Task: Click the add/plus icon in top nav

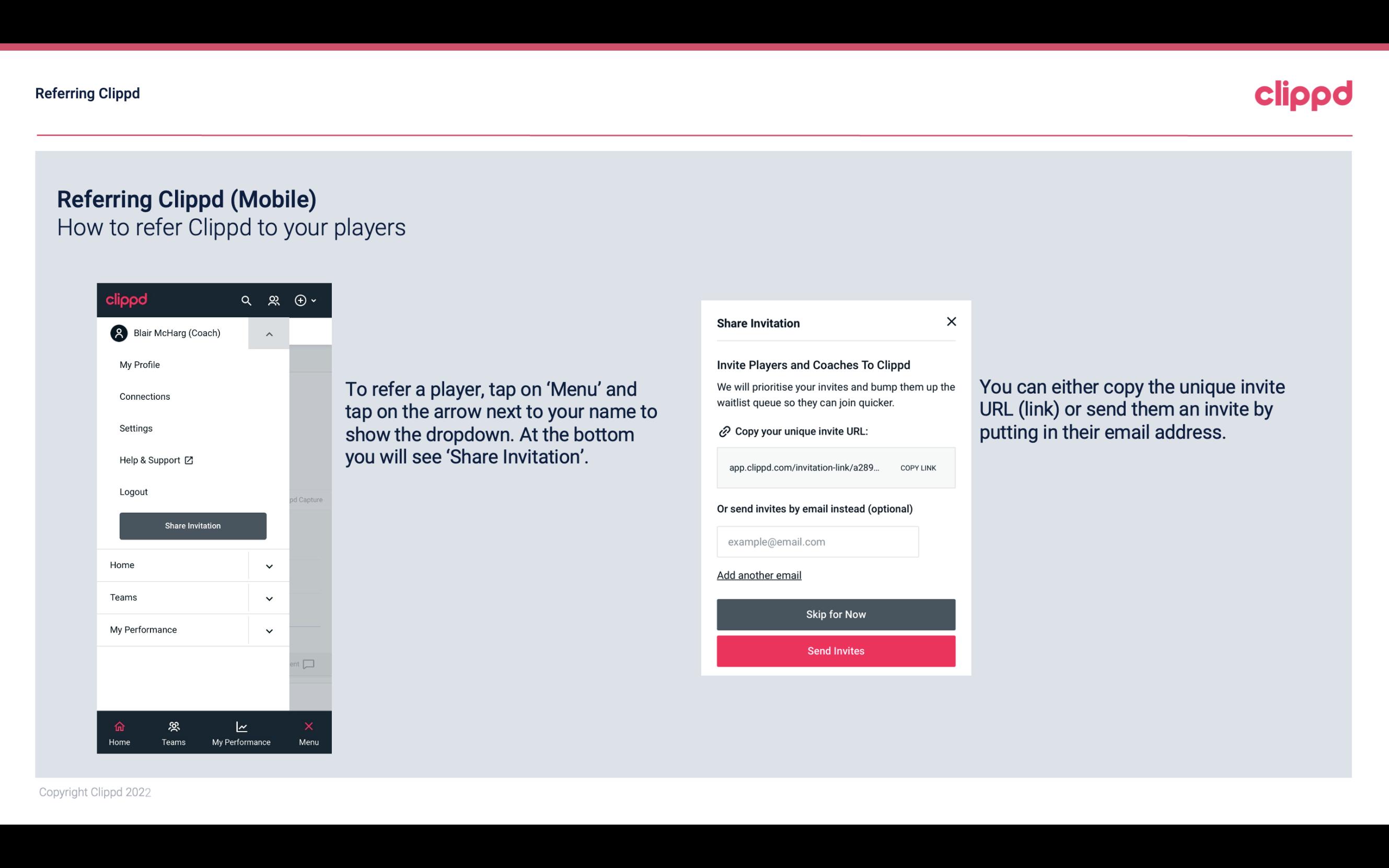Action: [302, 300]
